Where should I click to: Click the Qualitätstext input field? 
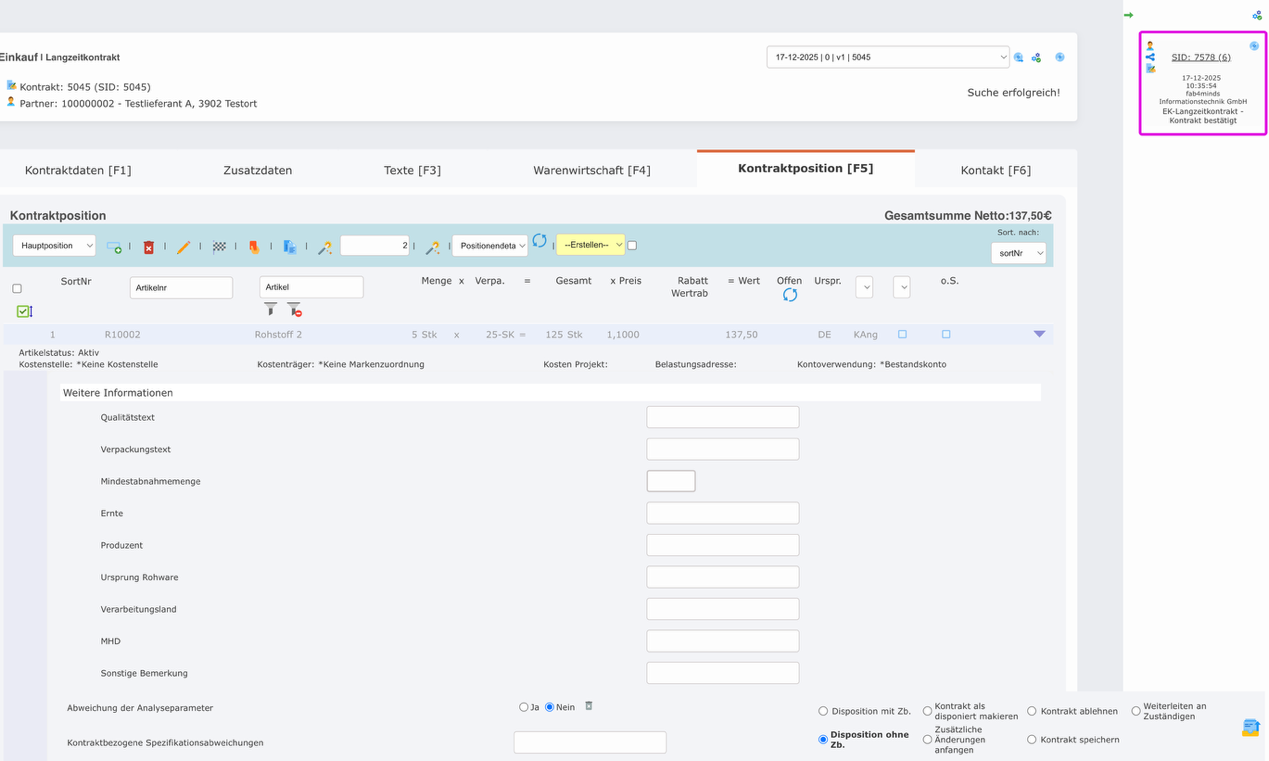(x=722, y=417)
